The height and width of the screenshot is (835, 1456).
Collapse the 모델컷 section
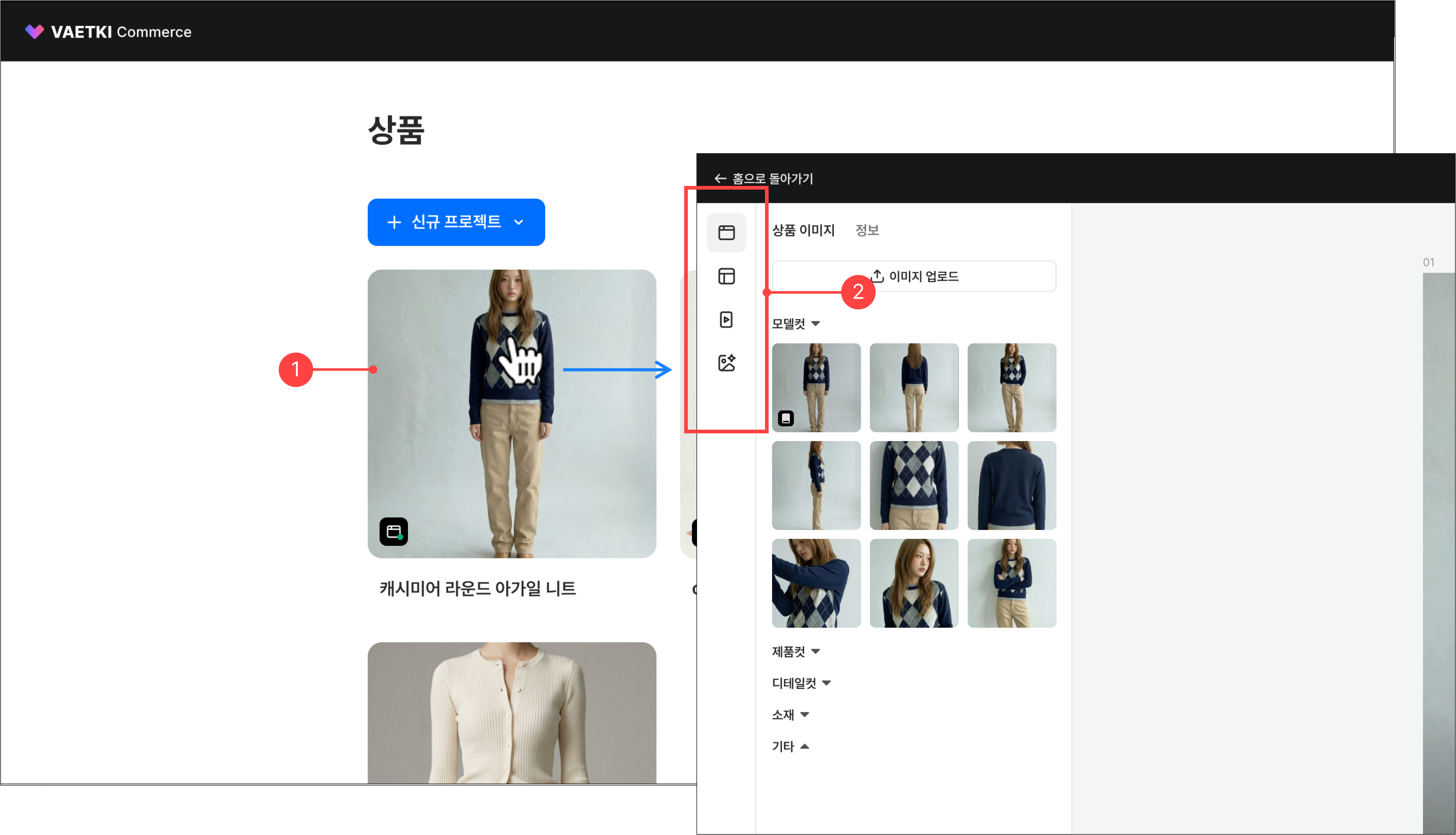815,323
